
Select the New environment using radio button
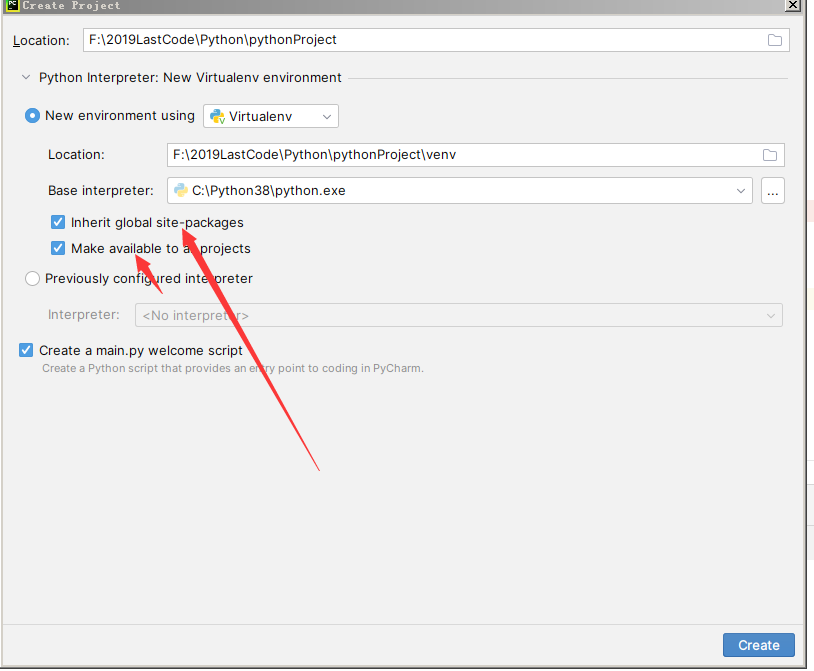tap(32, 115)
